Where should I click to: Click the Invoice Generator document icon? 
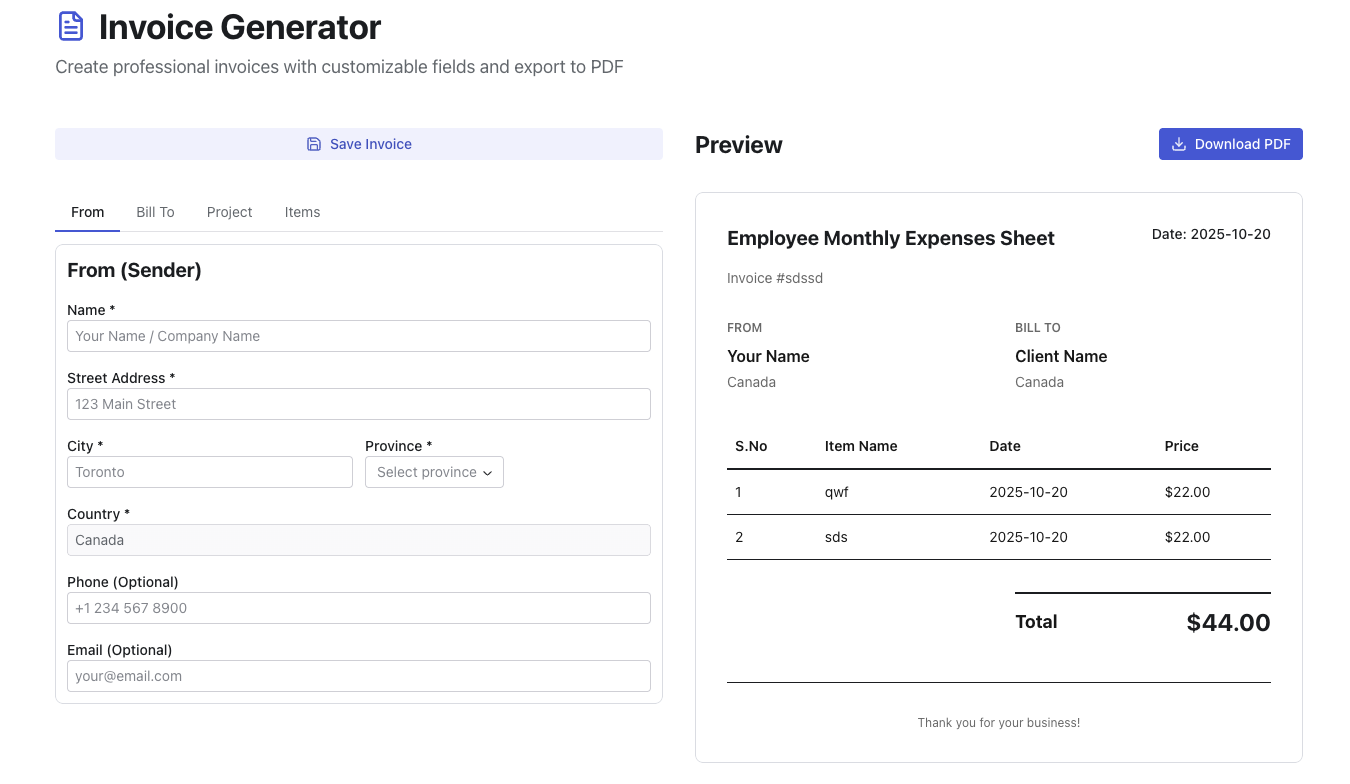click(70, 26)
